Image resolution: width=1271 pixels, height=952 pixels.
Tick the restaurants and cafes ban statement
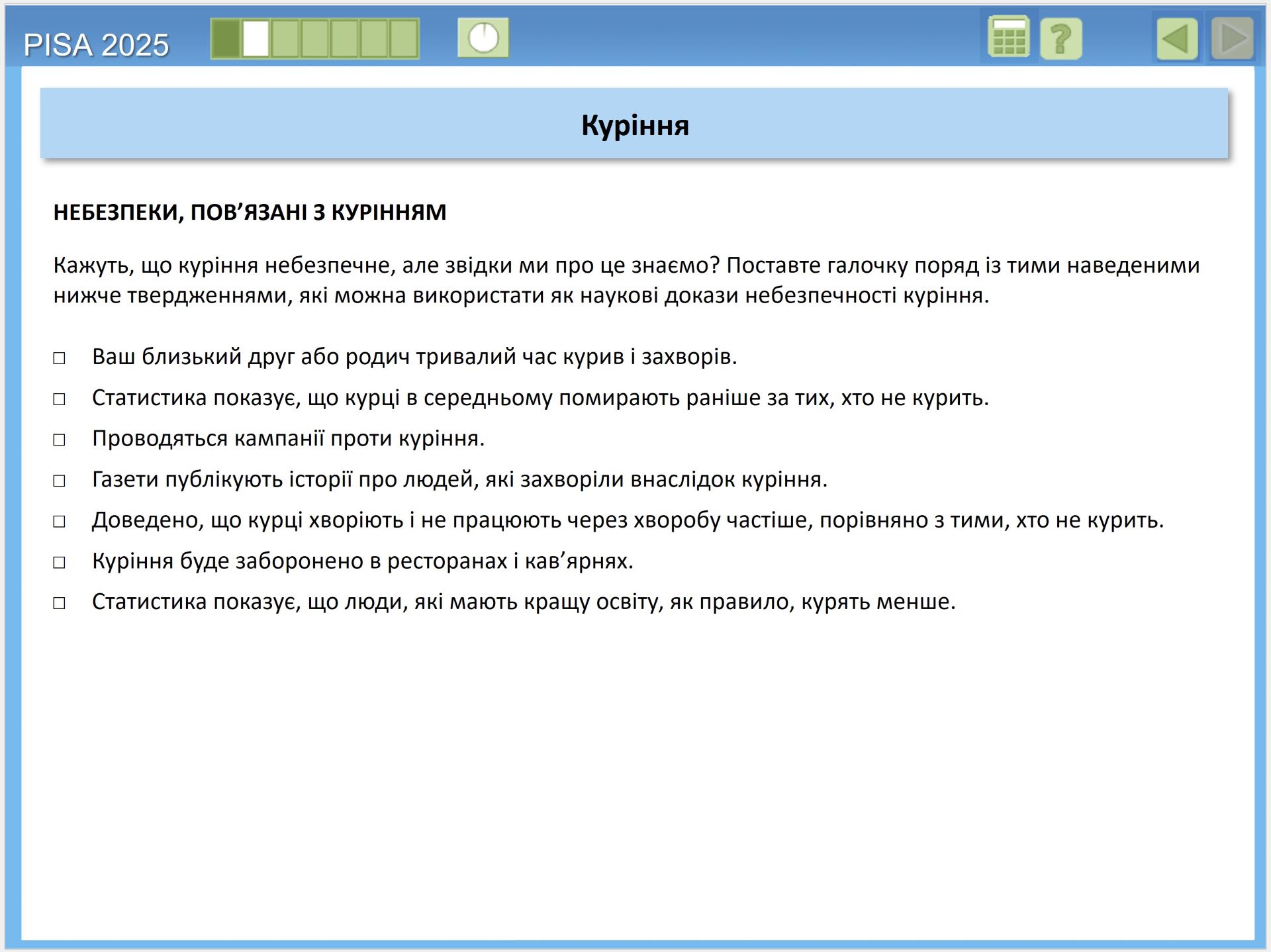click(60, 562)
